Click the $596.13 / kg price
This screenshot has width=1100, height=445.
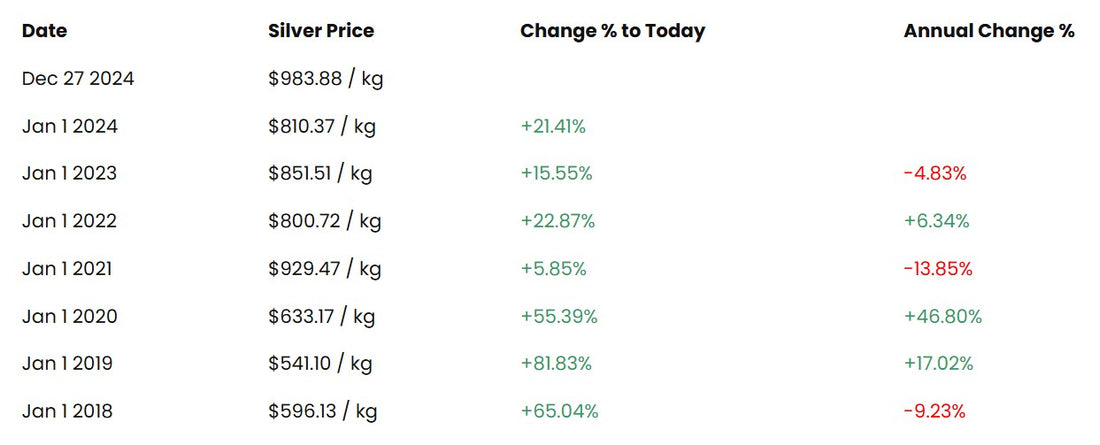pos(322,411)
